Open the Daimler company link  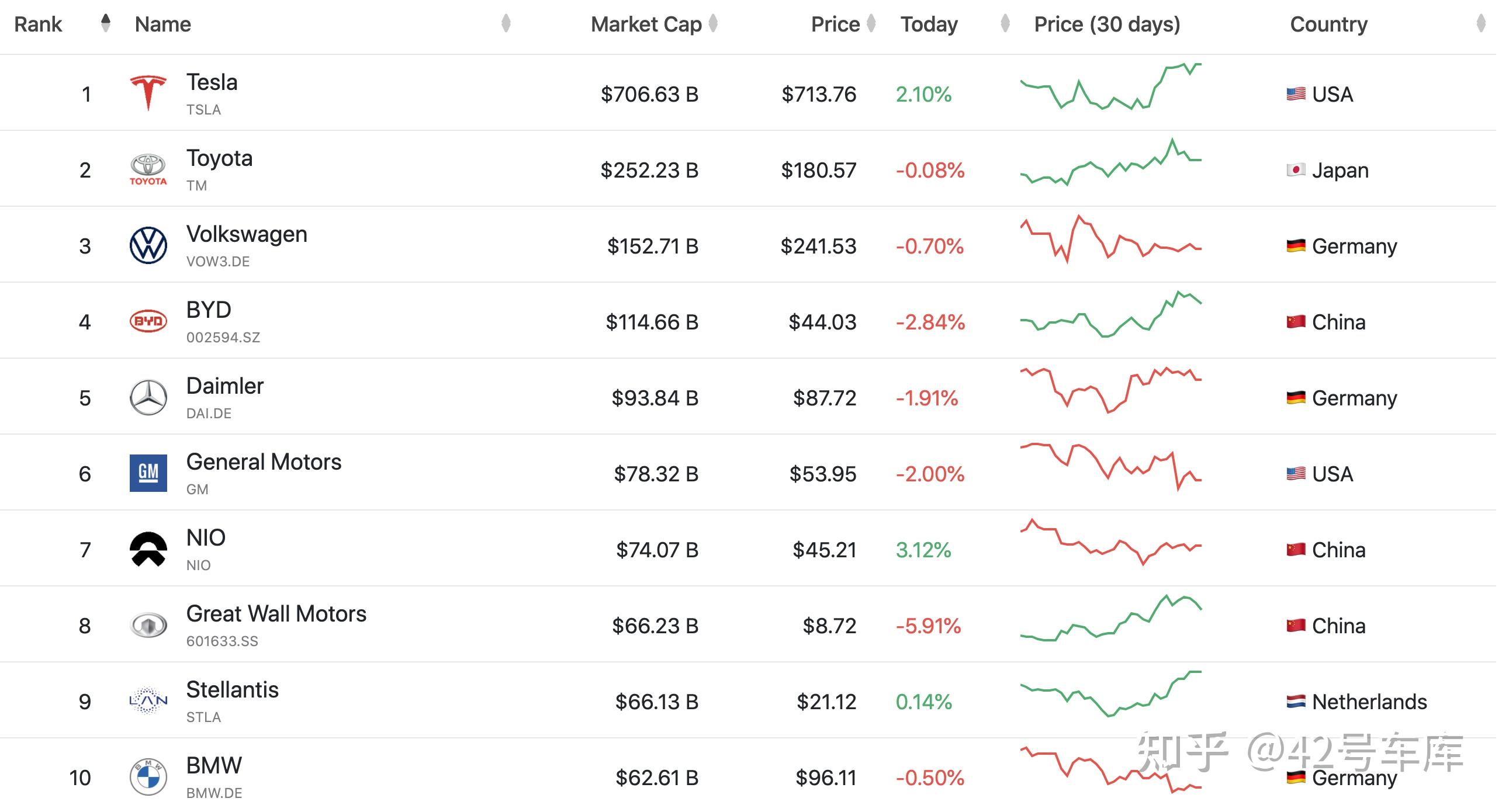[x=225, y=386]
